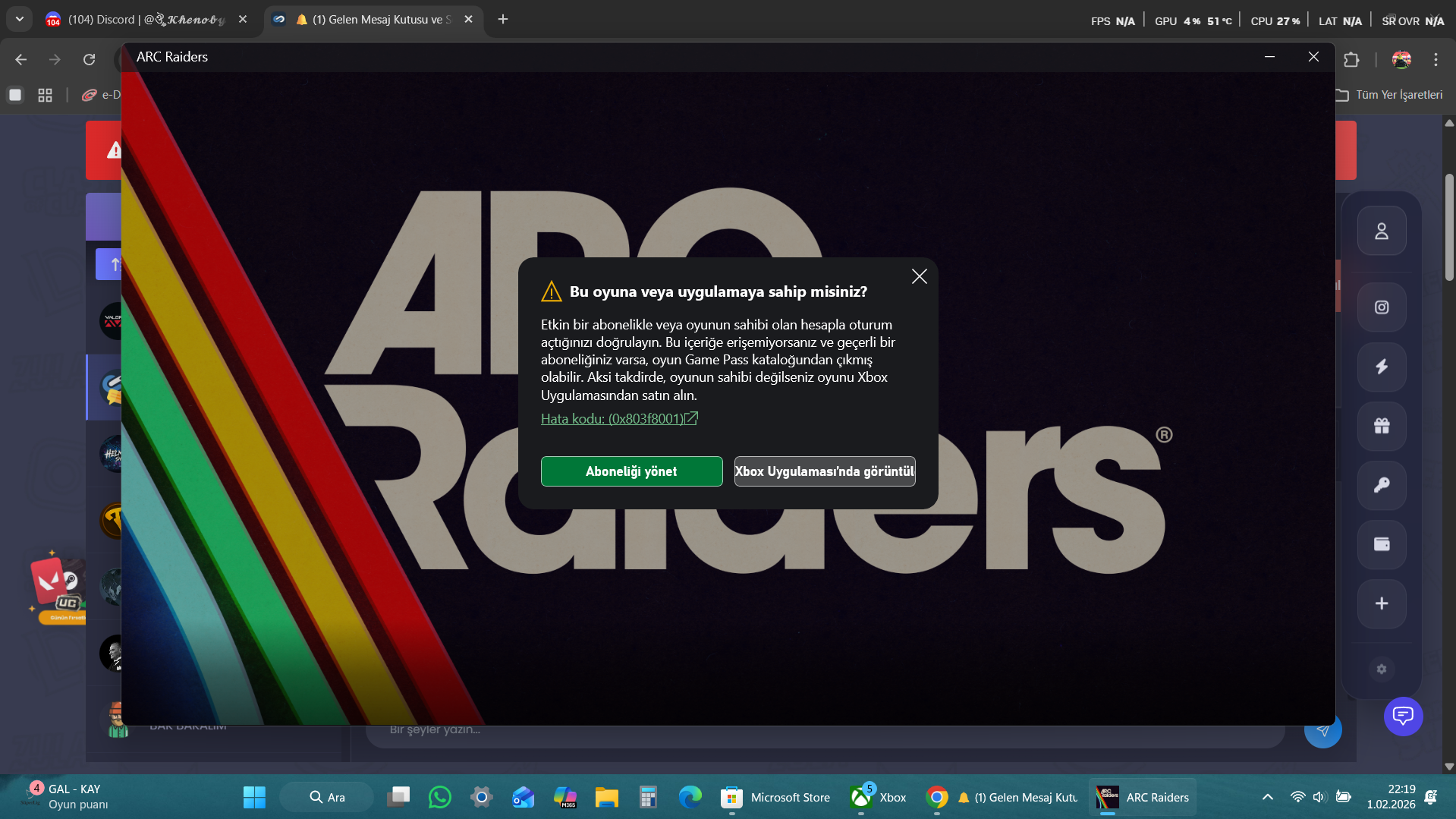This screenshot has height=819, width=1456.
Task: Open the apps grid bookmark icon
Action: (x=45, y=95)
